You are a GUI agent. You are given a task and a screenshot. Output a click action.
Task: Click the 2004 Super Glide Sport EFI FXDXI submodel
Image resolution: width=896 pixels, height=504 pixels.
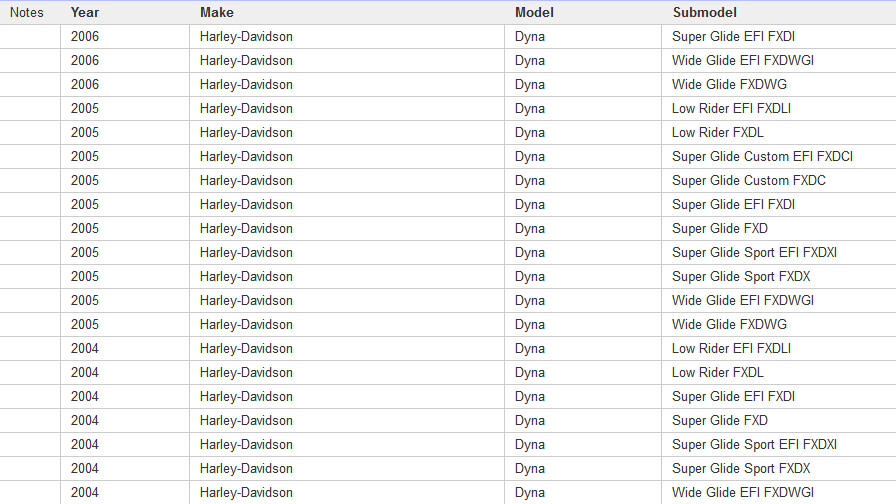click(754, 445)
